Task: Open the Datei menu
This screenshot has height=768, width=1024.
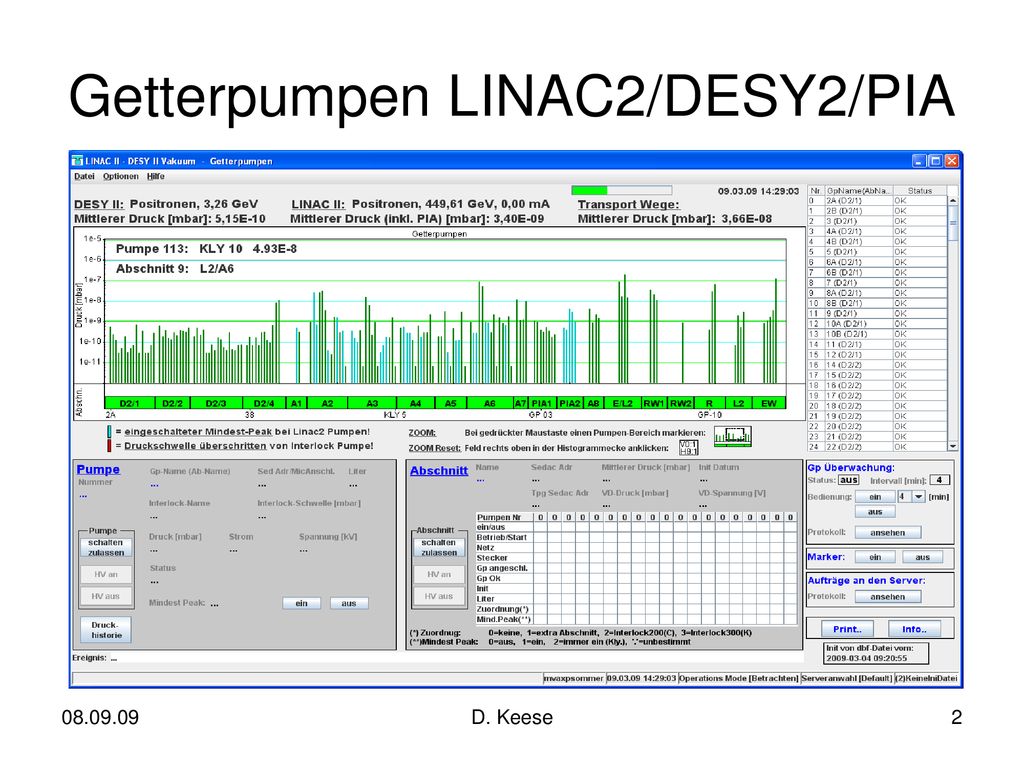Action: [84, 176]
